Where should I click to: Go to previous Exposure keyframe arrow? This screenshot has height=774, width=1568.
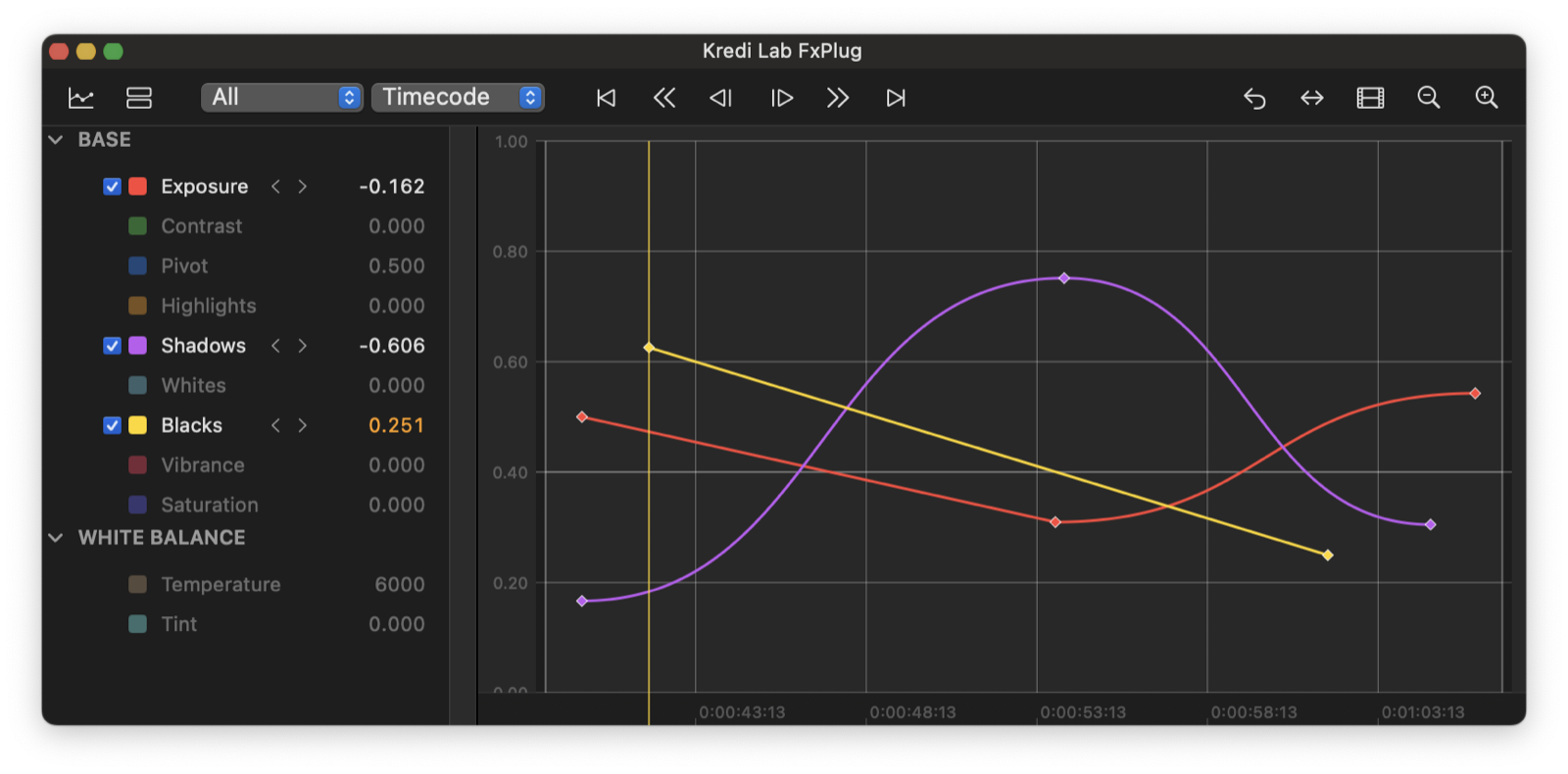click(x=275, y=186)
